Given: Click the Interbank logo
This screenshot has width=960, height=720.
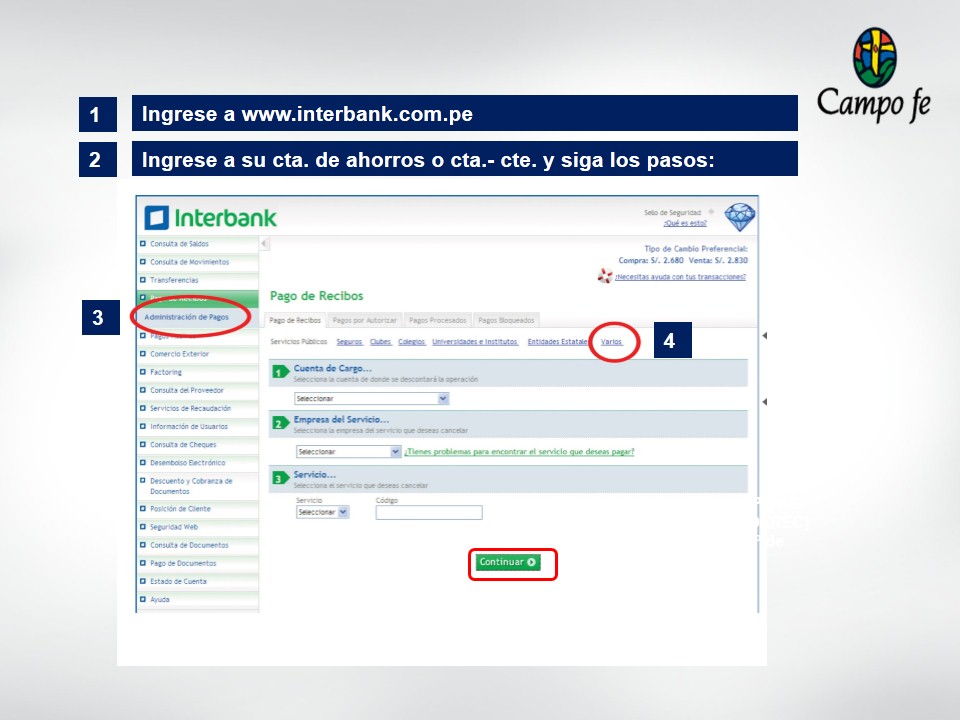Looking at the screenshot, I should [x=211, y=218].
